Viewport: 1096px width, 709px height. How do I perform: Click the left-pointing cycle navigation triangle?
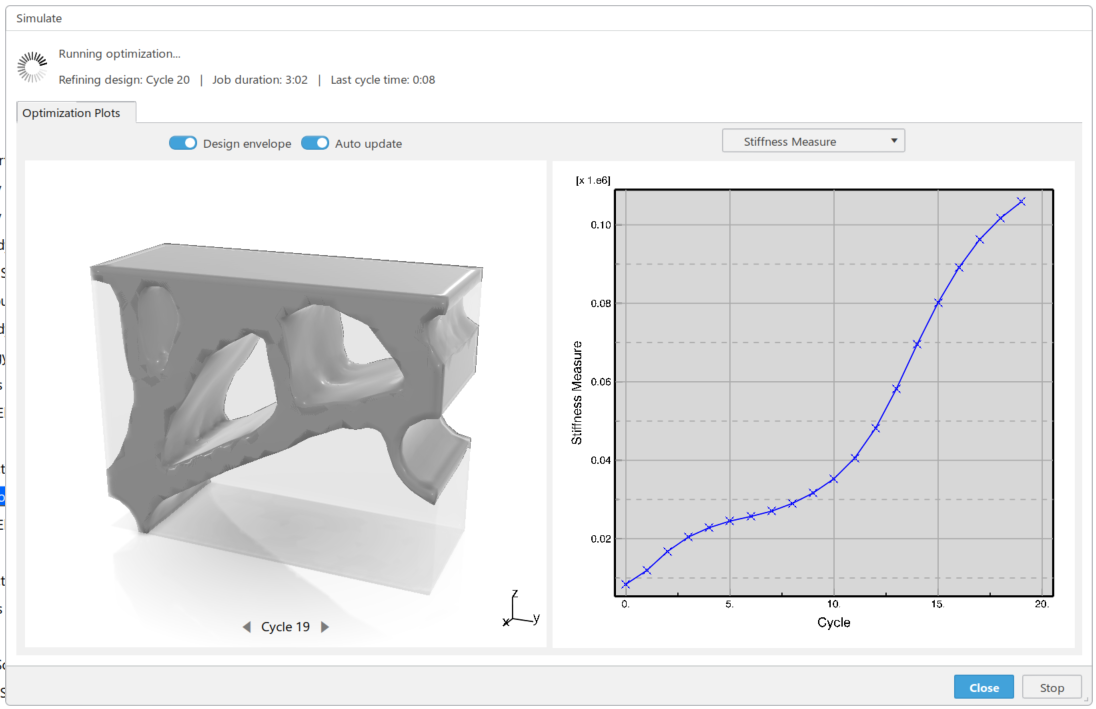(246, 626)
